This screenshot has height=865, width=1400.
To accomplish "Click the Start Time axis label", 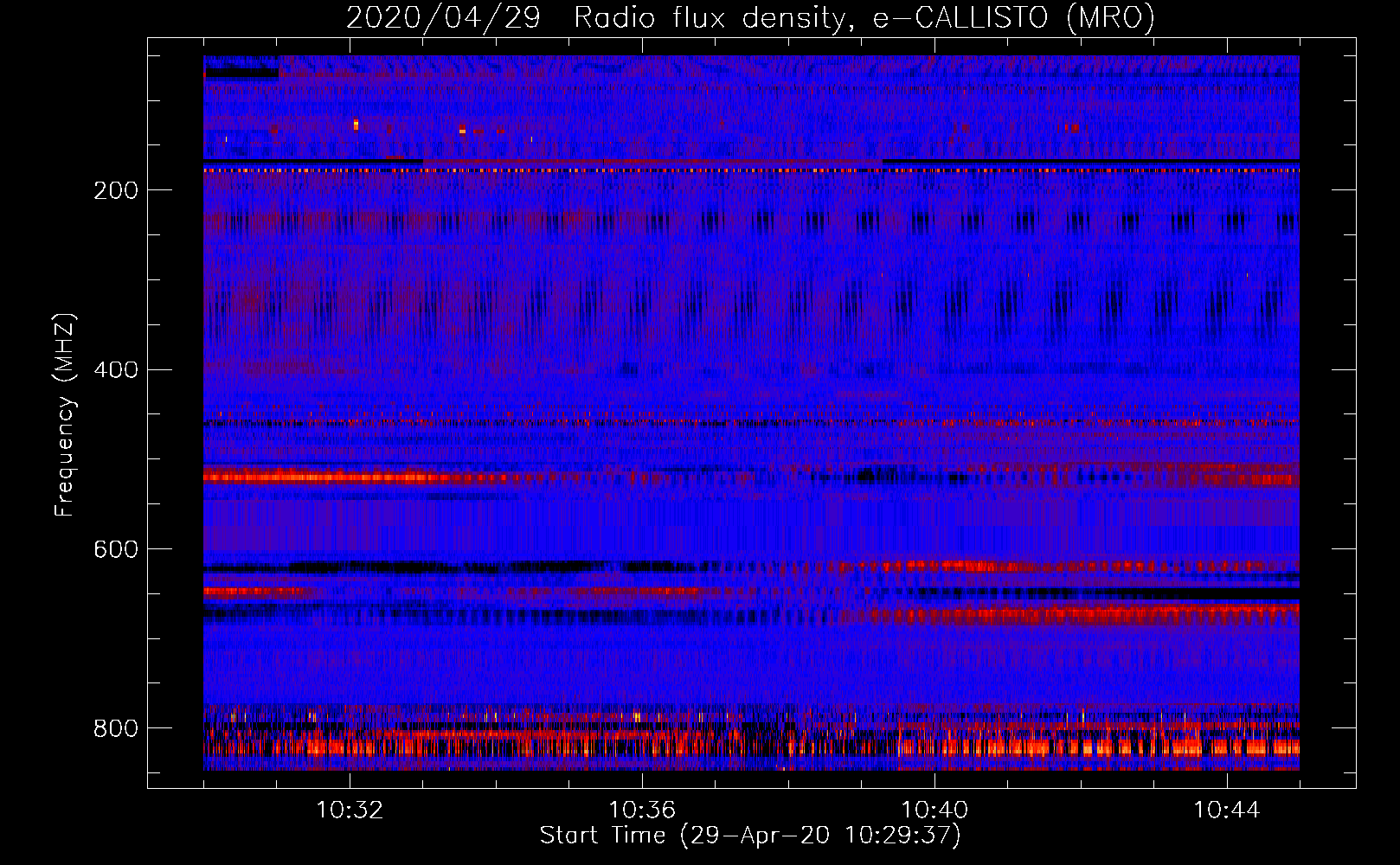I will pyautogui.click(x=750, y=836).
